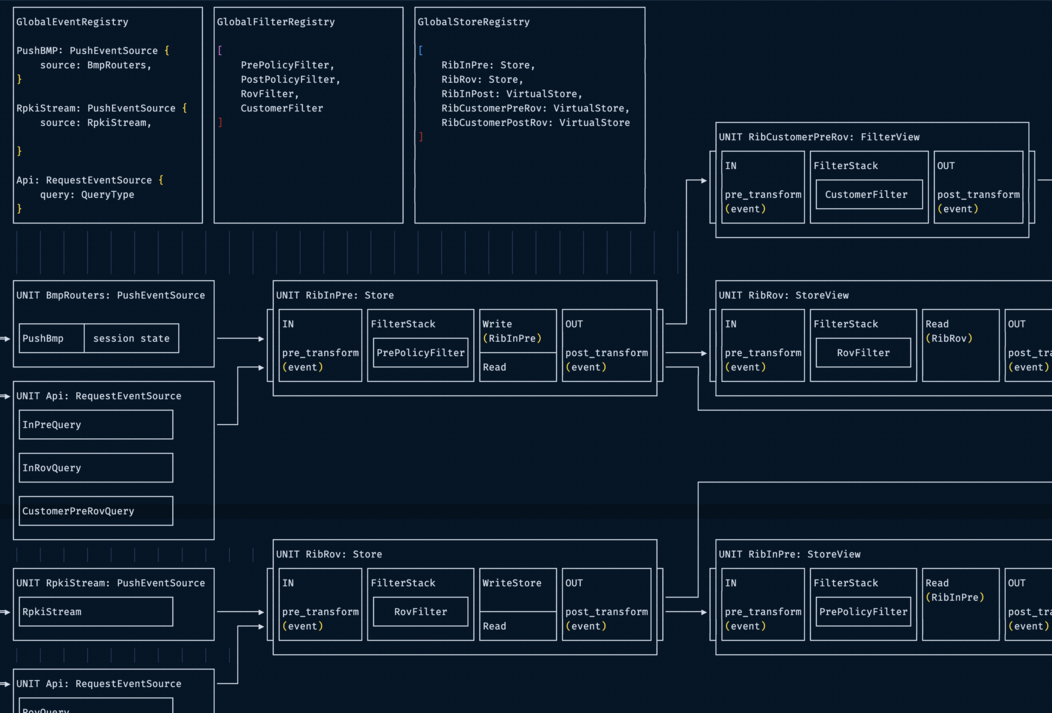The height and width of the screenshot is (713, 1052).
Task: Select the InPreQuery box
Action: (96, 425)
